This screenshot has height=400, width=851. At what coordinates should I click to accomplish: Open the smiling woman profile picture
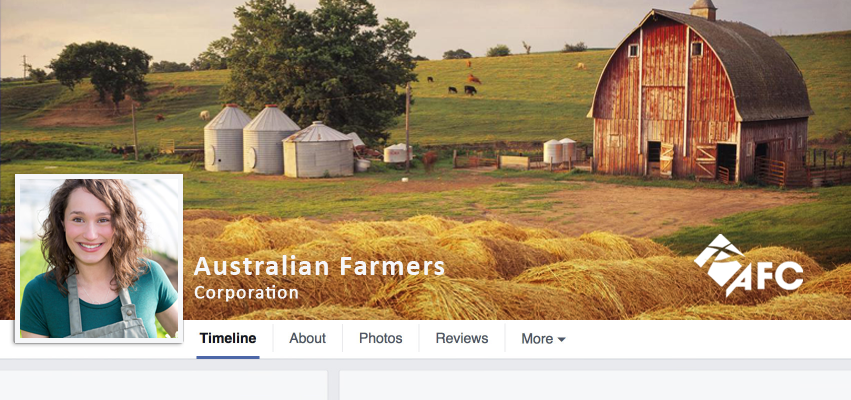coord(99,258)
